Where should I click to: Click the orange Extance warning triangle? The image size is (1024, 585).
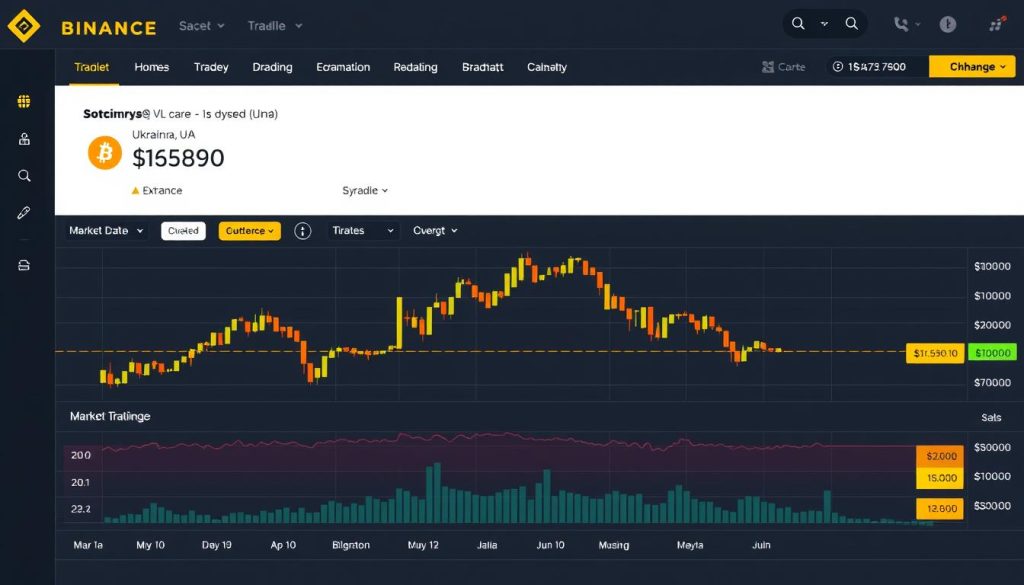(135, 191)
